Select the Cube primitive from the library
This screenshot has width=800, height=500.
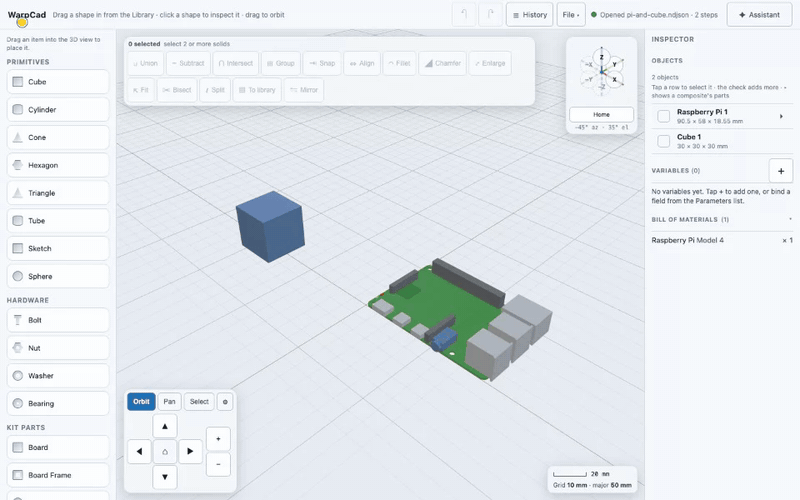click(x=58, y=82)
